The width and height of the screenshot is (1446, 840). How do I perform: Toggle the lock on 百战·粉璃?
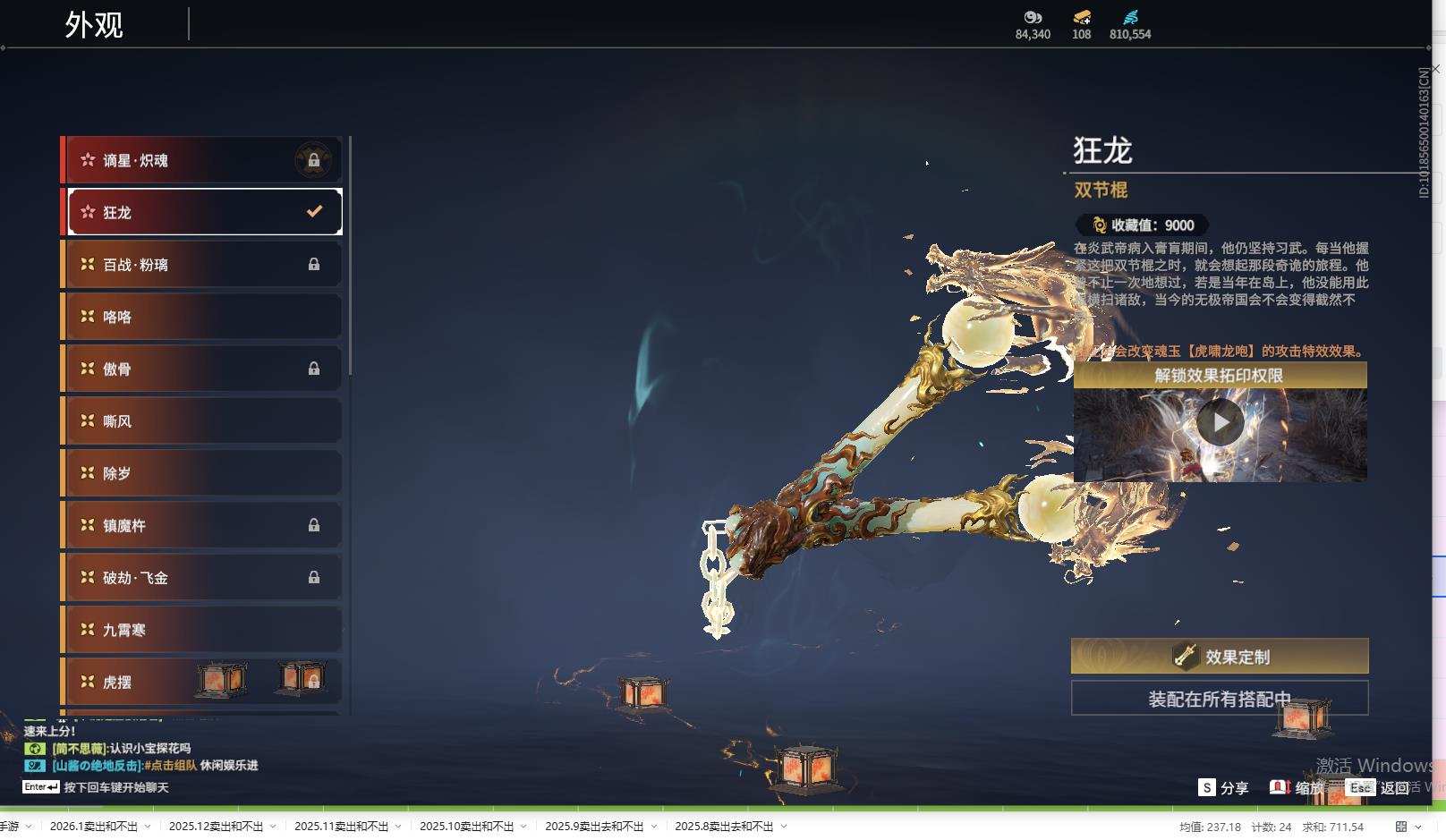(314, 264)
